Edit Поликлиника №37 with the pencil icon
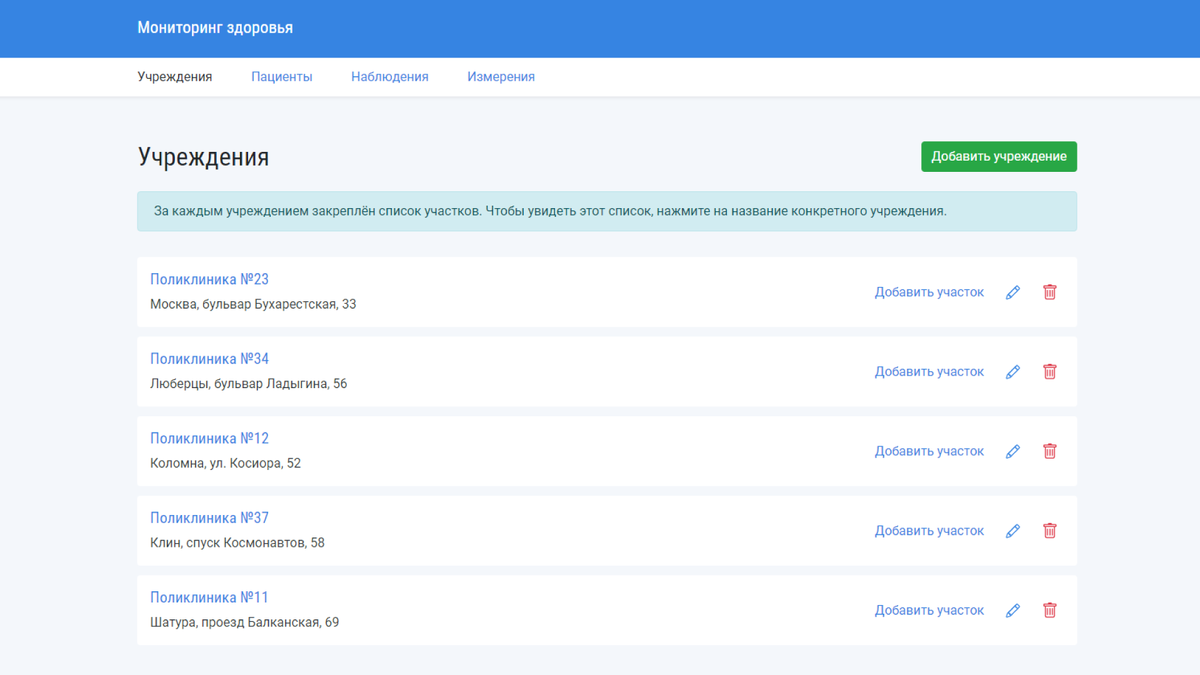The height and width of the screenshot is (675, 1200). click(1013, 531)
